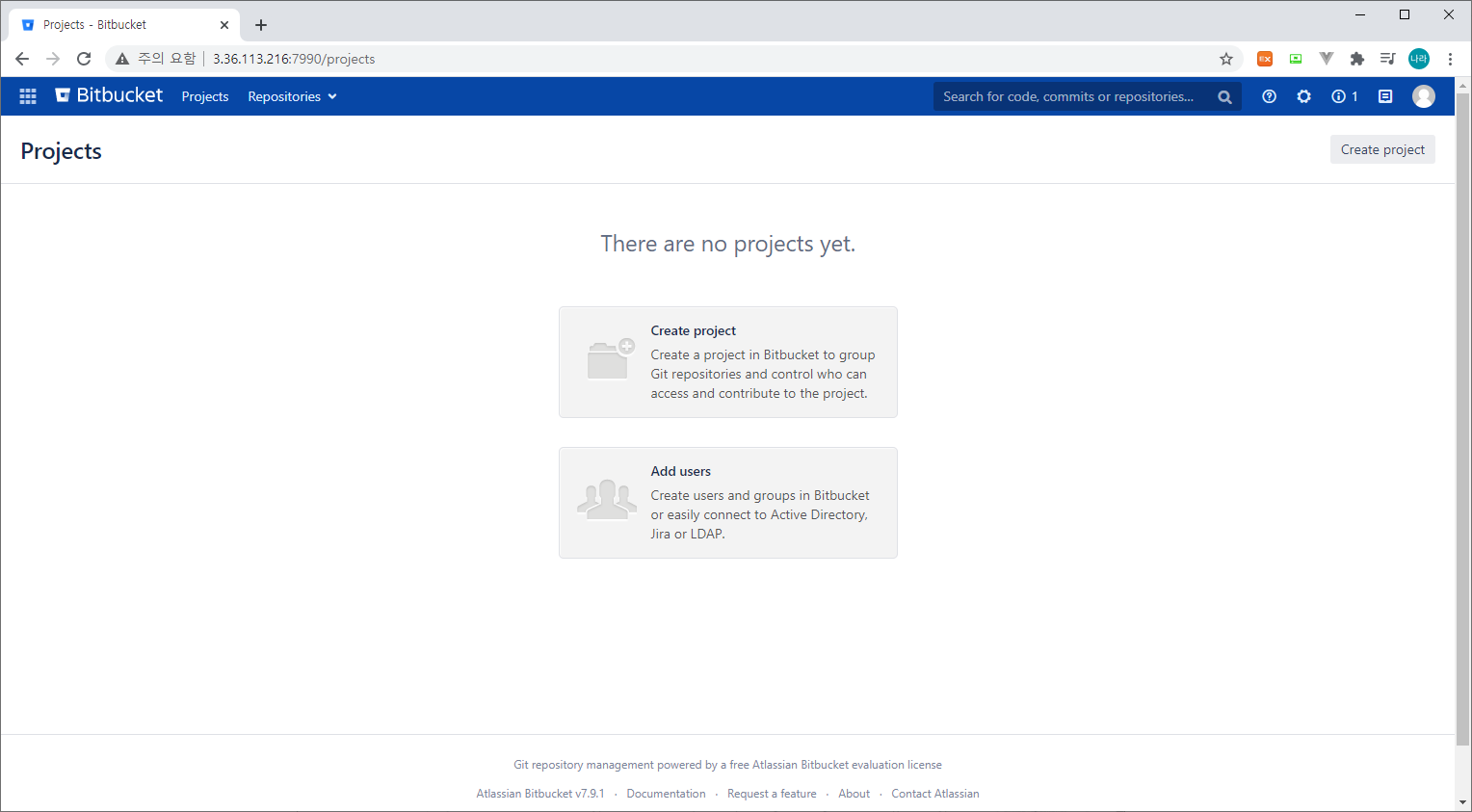Open the Bitbucket news panel icon
The image size is (1472, 812).
pos(1385,96)
